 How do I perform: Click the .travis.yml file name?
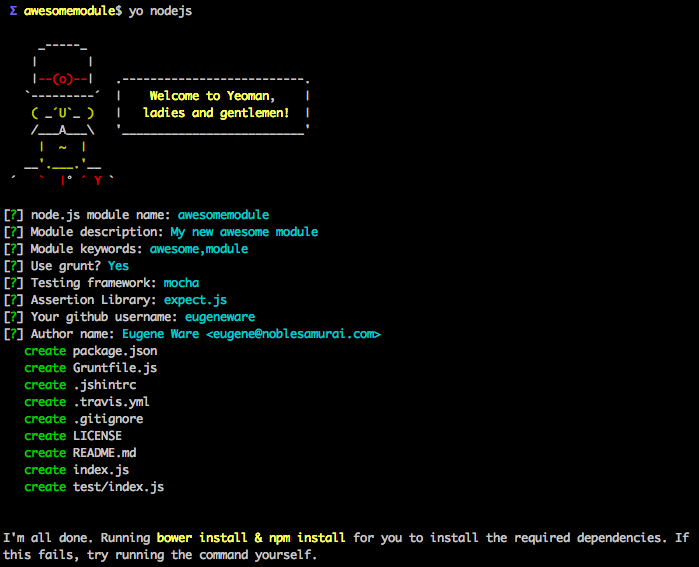(111, 402)
